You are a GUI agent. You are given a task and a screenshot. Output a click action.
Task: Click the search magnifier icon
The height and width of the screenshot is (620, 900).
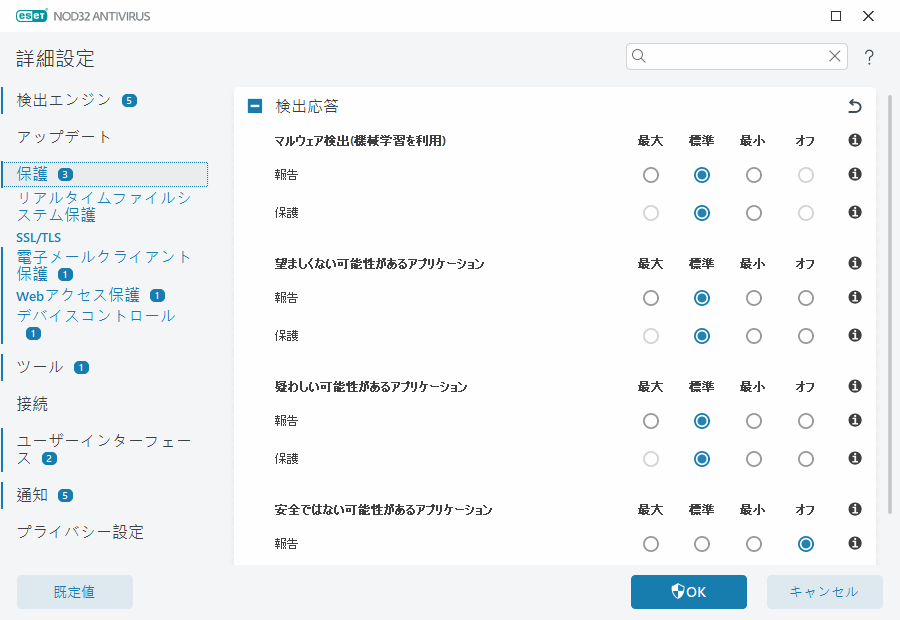(x=639, y=56)
